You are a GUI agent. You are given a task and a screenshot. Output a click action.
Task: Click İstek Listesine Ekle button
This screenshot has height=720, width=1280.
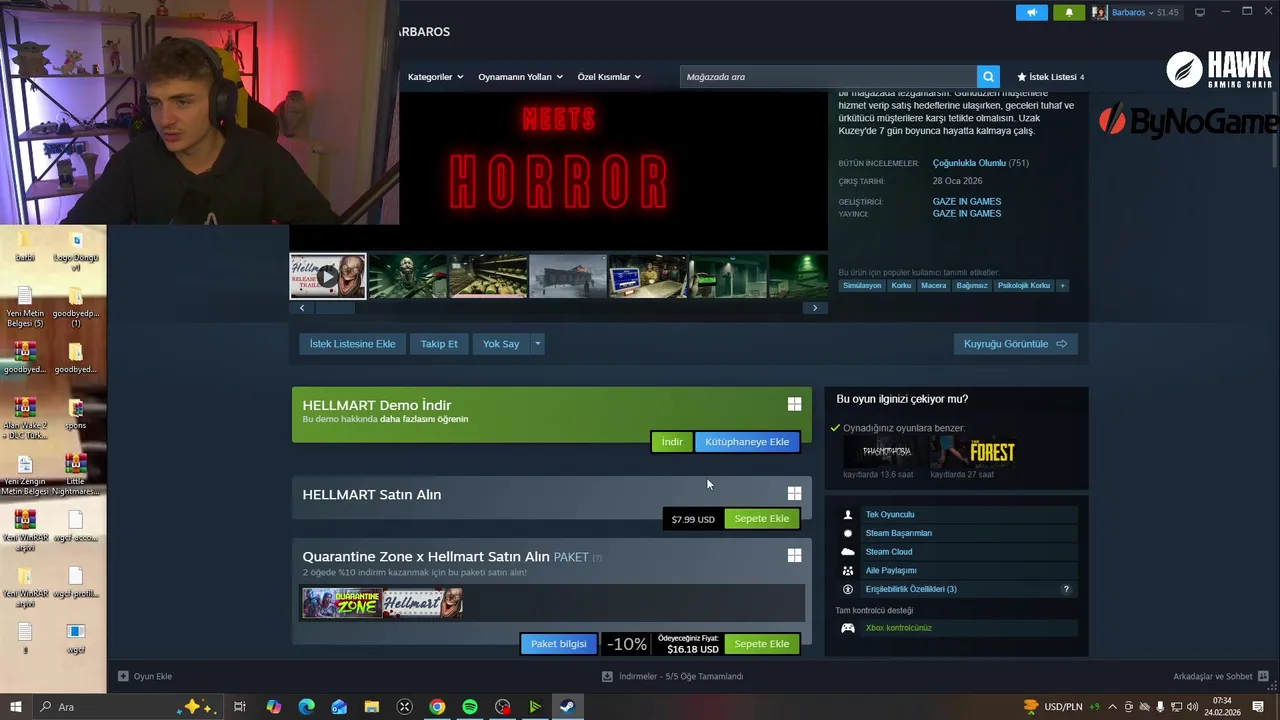pos(352,344)
